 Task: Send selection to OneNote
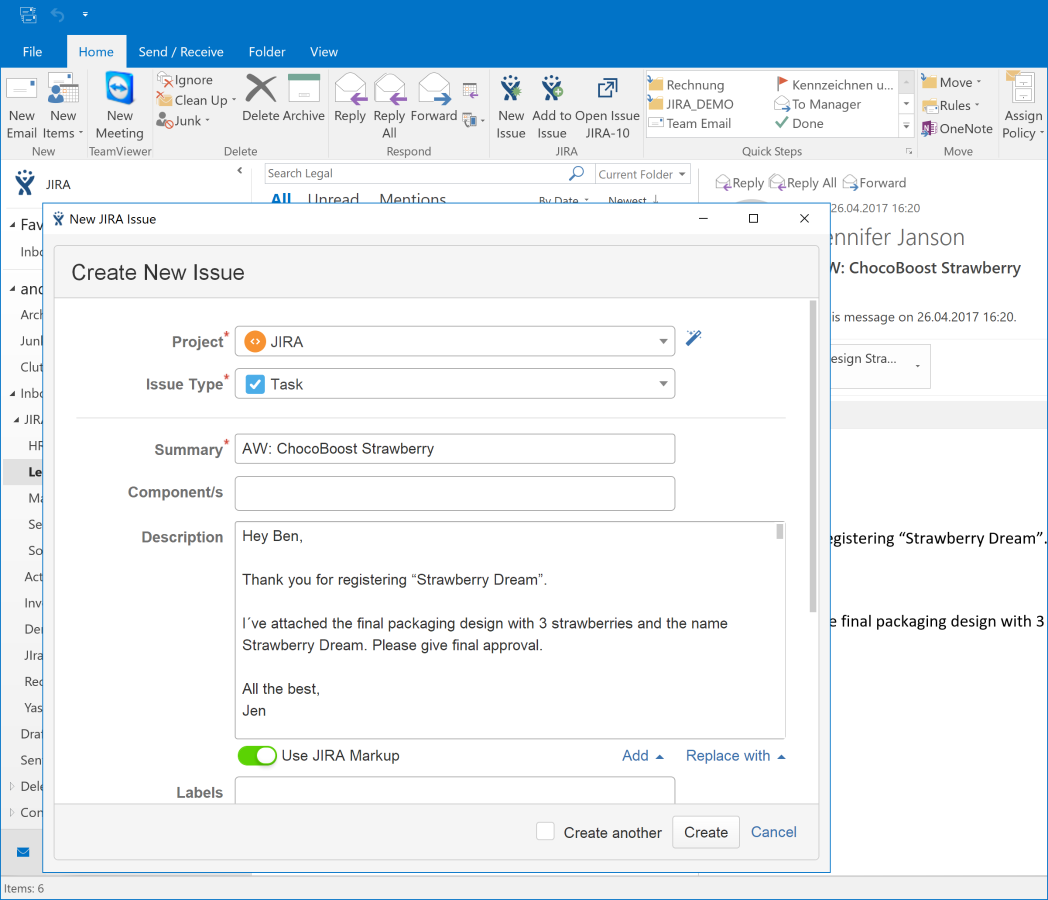coord(957,128)
